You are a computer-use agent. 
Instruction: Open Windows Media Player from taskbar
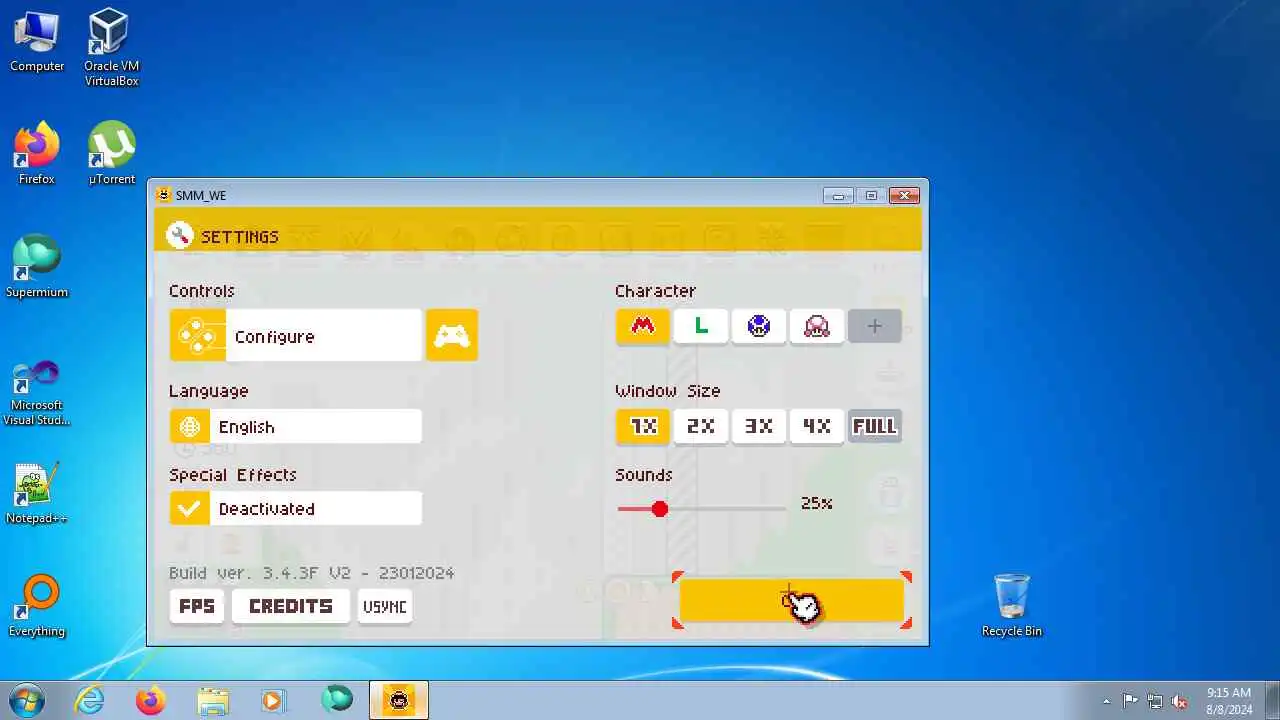click(x=274, y=701)
